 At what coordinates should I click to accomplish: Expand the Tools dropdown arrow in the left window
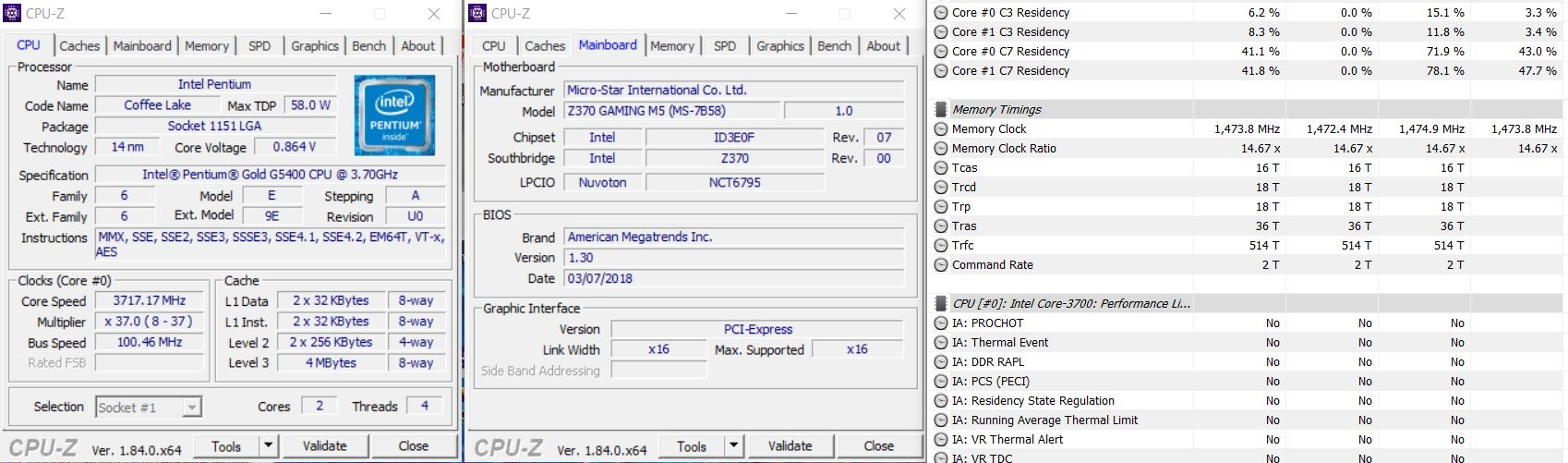pyautogui.click(x=268, y=445)
